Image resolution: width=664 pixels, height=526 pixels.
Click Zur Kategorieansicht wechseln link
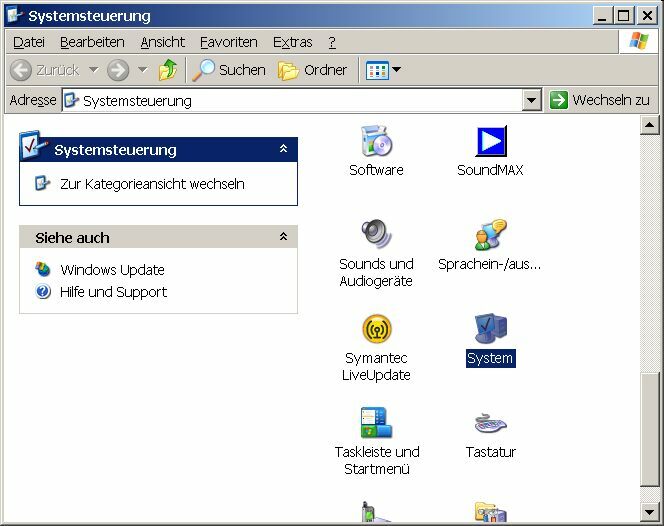[x=152, y=184]
